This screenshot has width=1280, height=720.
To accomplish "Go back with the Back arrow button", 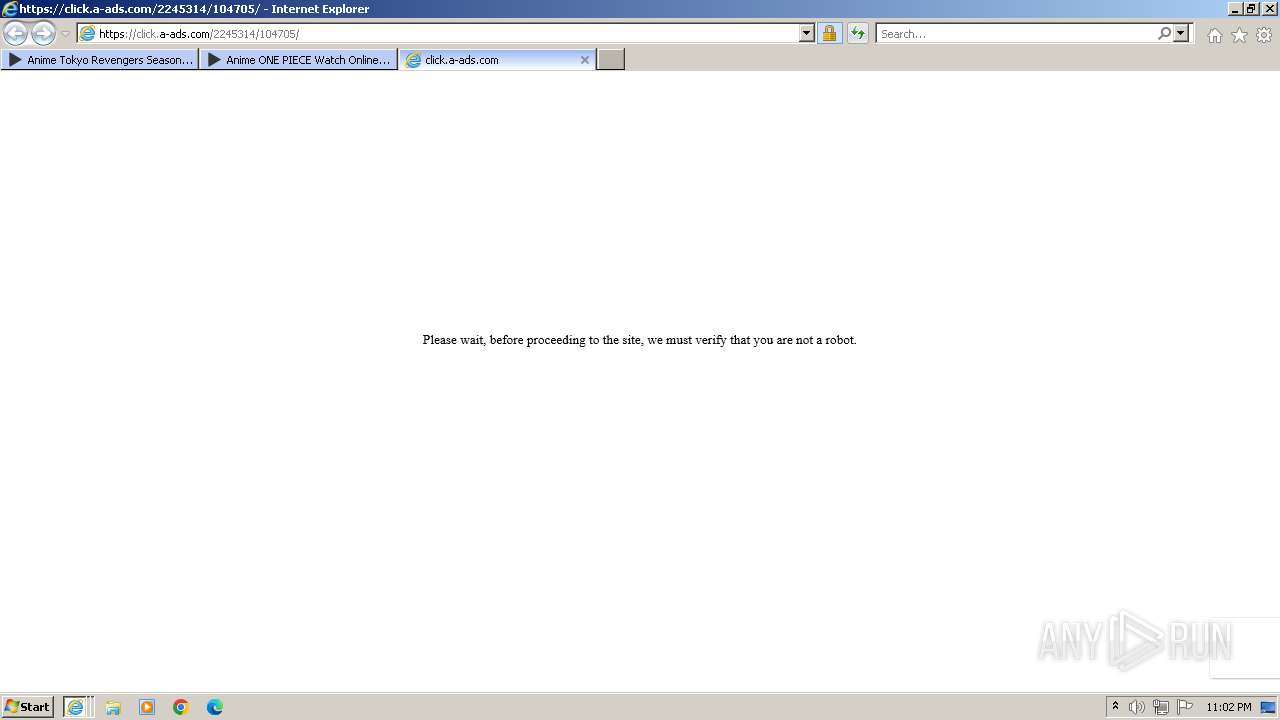I will (x=15, y=33).
